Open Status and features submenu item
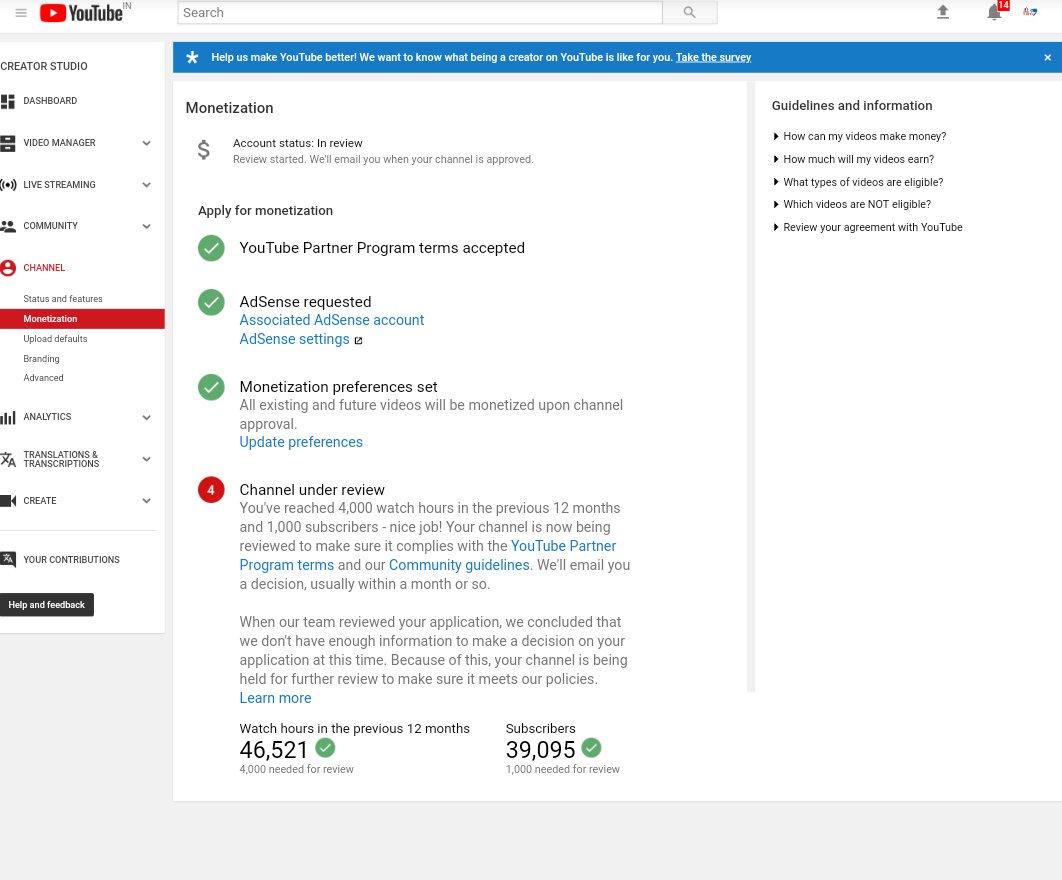 [x=63, y=299]
